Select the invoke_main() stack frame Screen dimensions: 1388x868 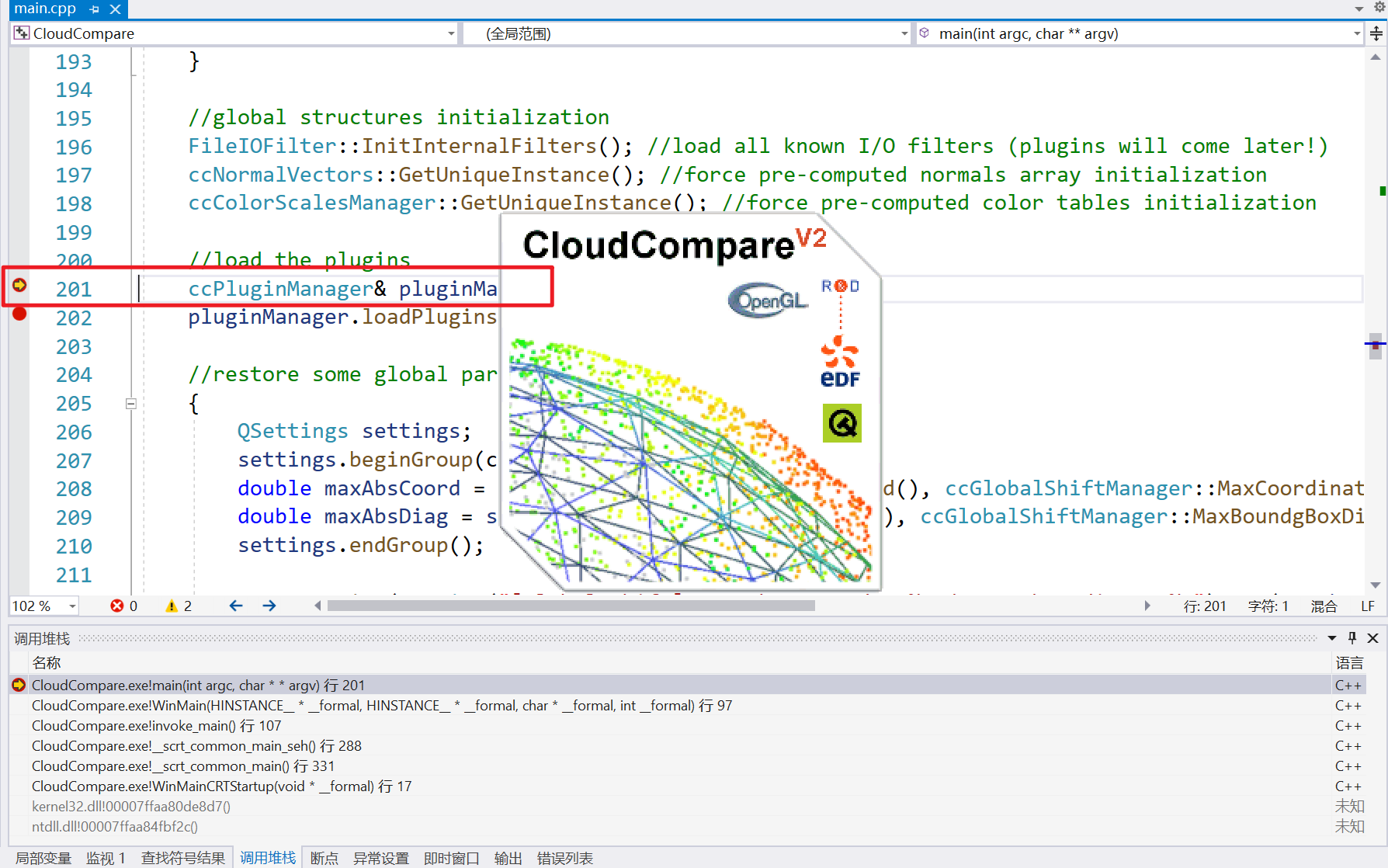pyautogui.click(x=687, y=726)
